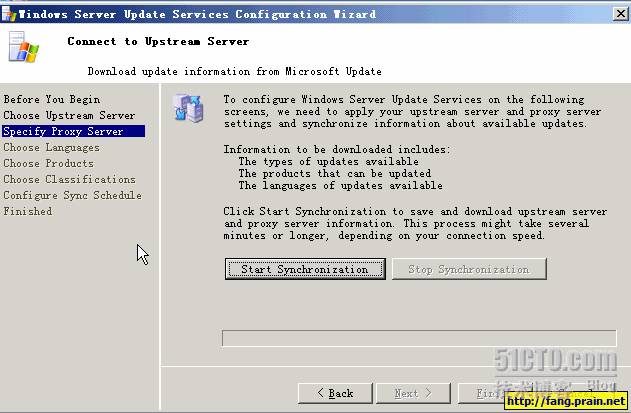The height and width of the screenshot is (413, 631).
Task: Select the Choose Upstream Server step
Action: pos(69,116)
